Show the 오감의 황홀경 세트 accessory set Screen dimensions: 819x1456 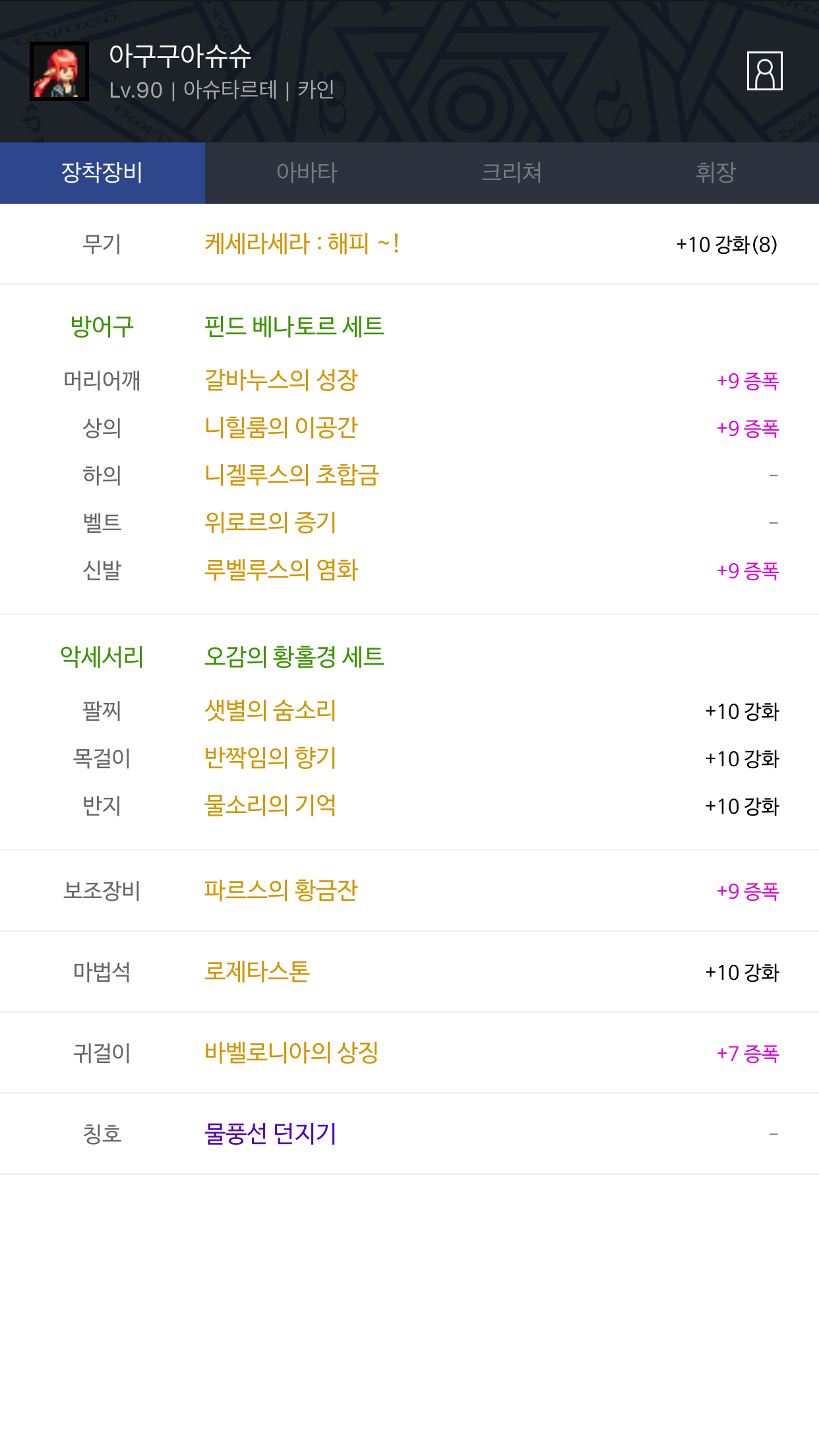pyautogui.click(x=294, y=657)
